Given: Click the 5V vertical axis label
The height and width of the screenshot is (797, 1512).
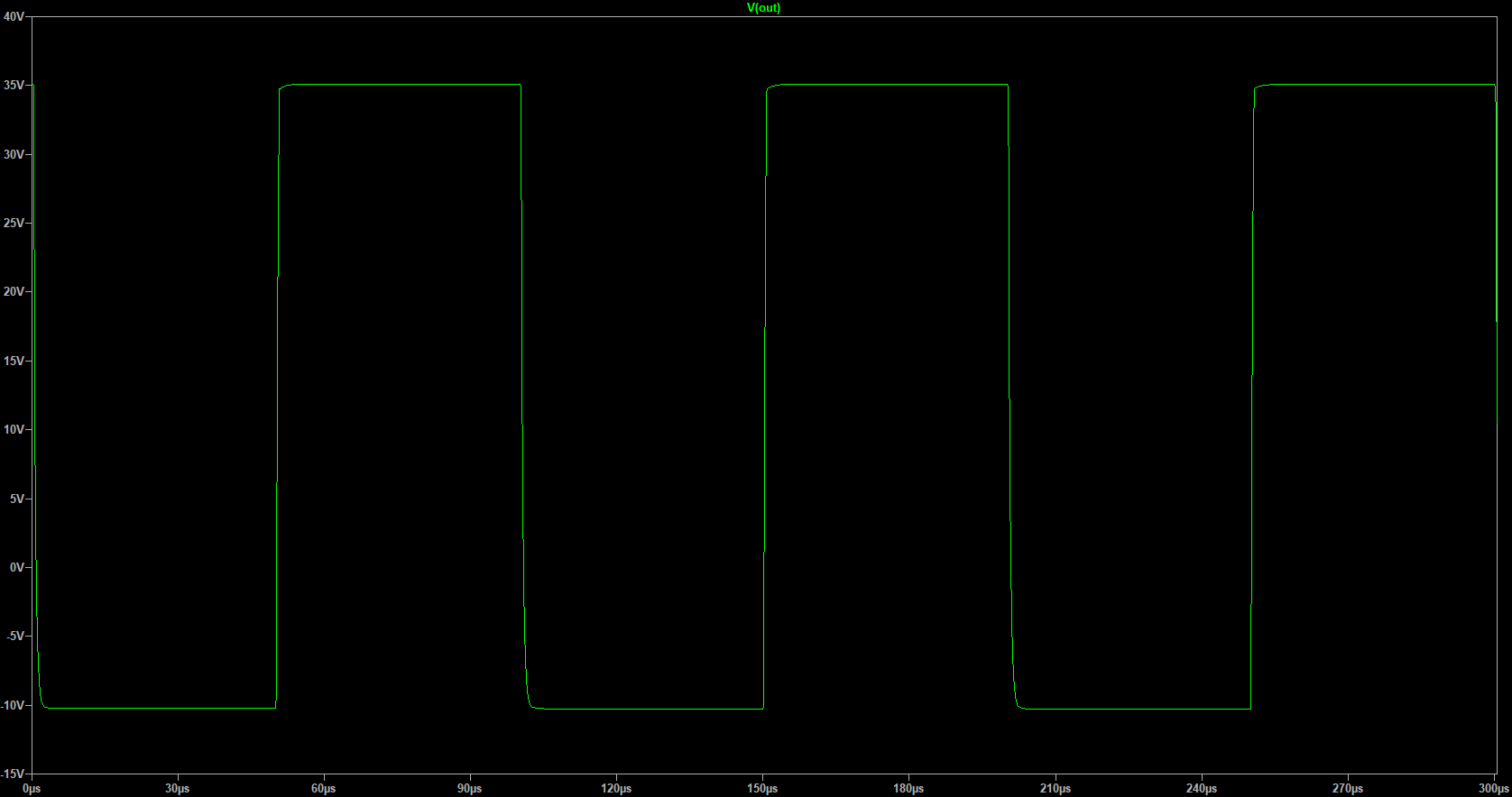Looking at the screenshot, I should pos(17,499).
